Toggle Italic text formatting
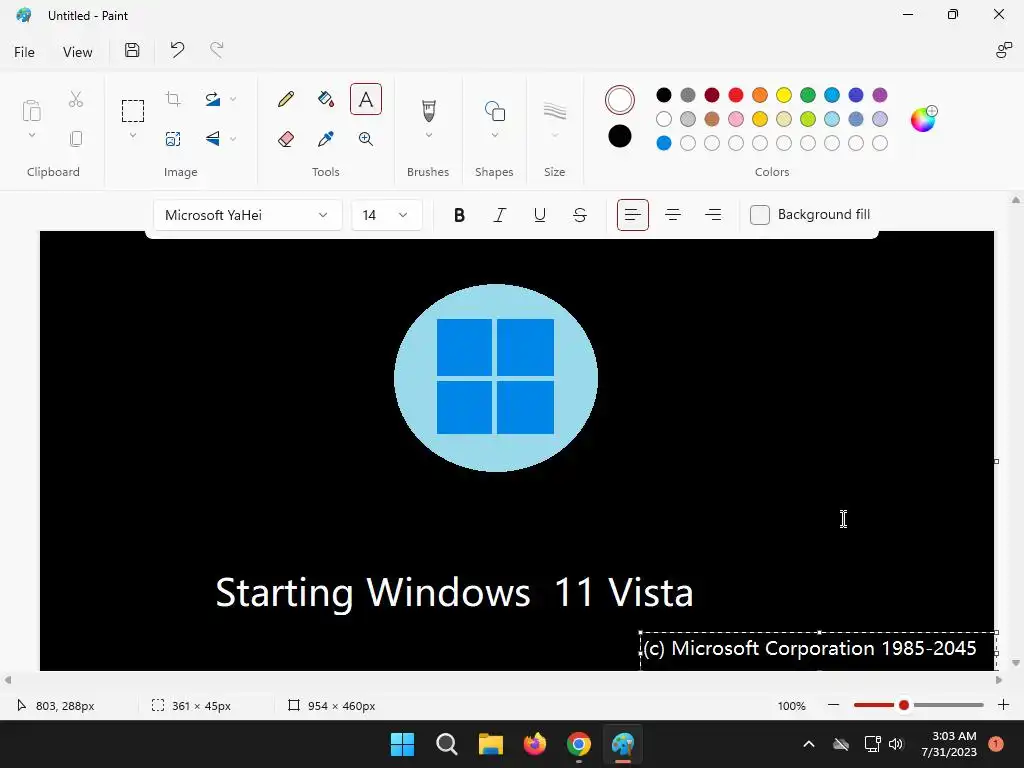This screenshot has width=1024, height=768. (500, 215)
